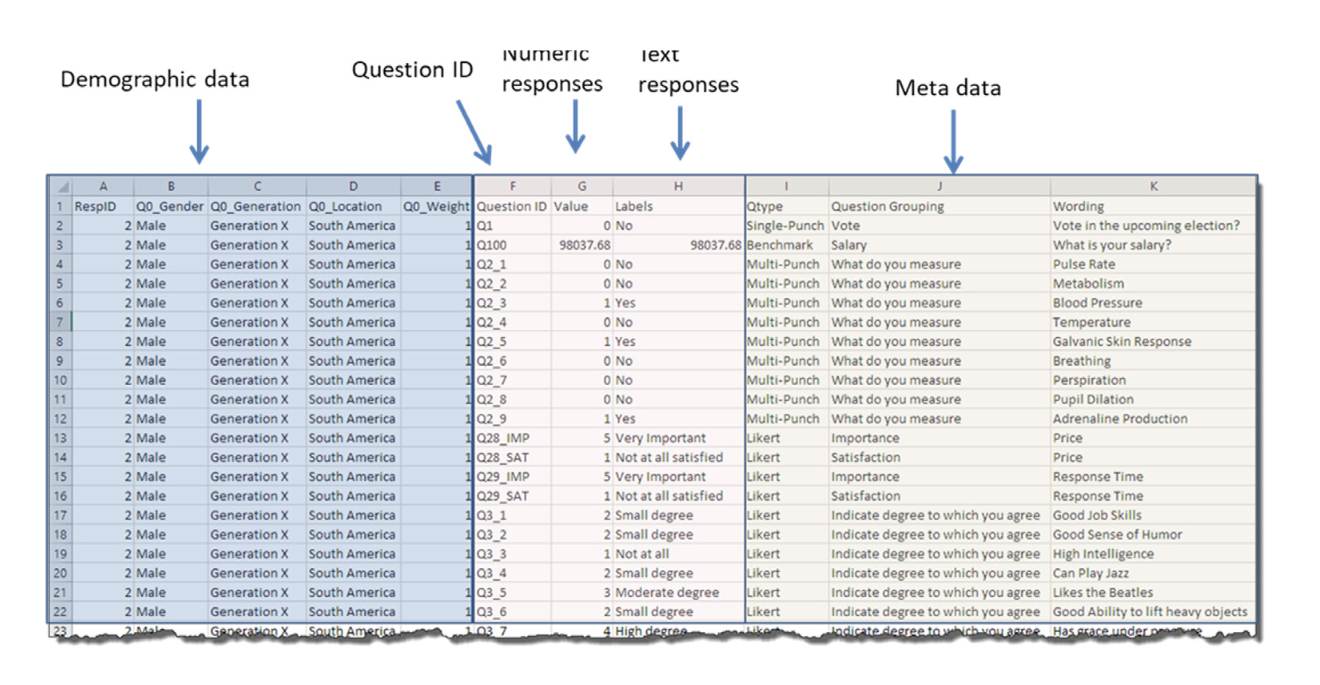1320x685 pixels.
Task: Click the Qtype header cell
Action: tap(787, 206)
